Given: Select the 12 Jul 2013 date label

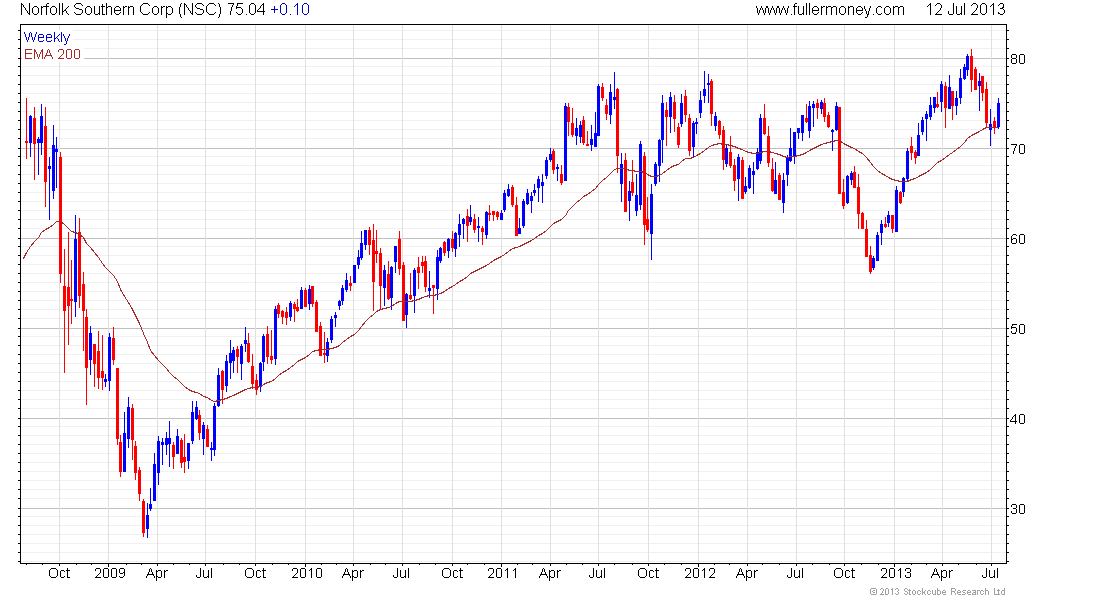Looking at the screenshot, I should (965, 10).
